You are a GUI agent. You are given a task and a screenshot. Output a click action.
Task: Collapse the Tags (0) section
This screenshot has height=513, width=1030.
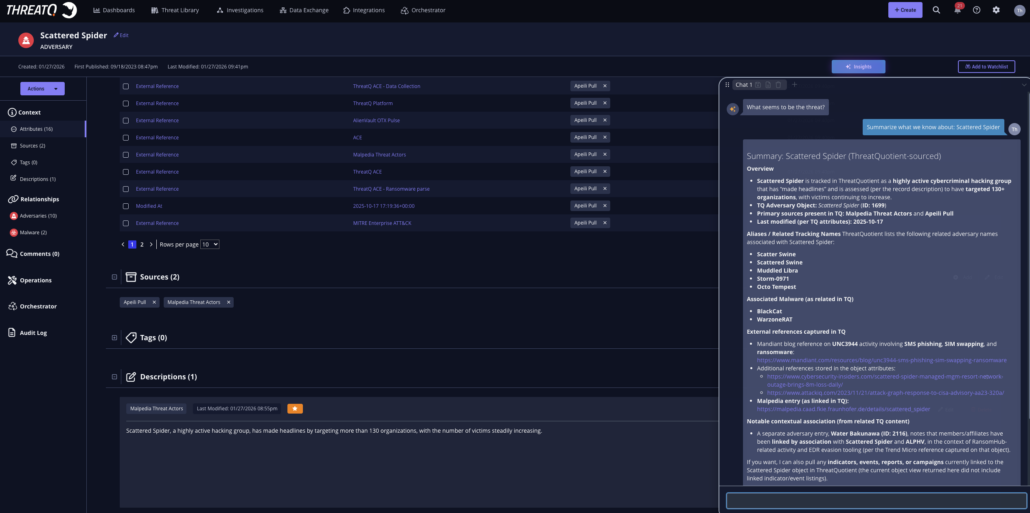tap(114, 338)
